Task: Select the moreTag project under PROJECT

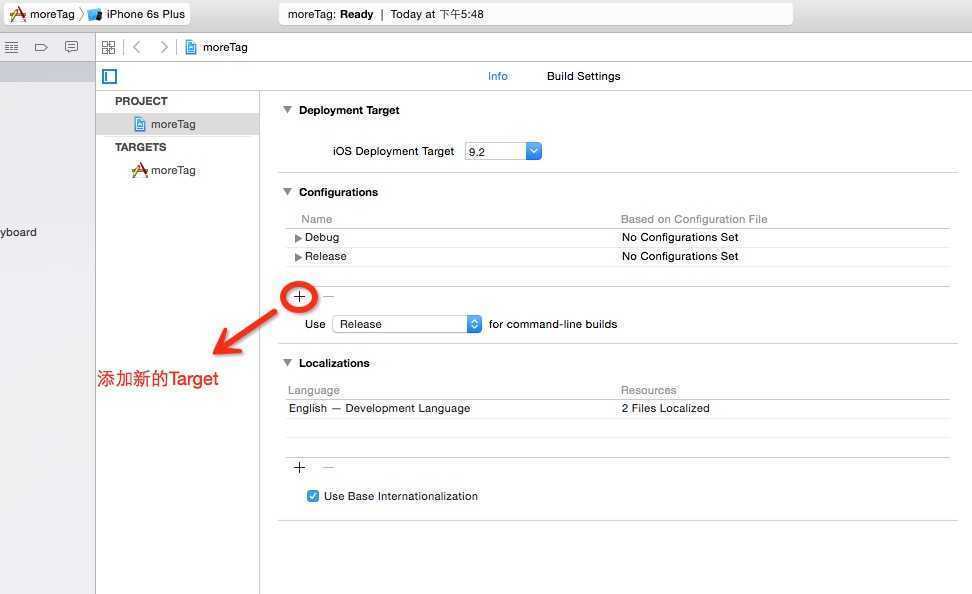Action: point(178,124)
